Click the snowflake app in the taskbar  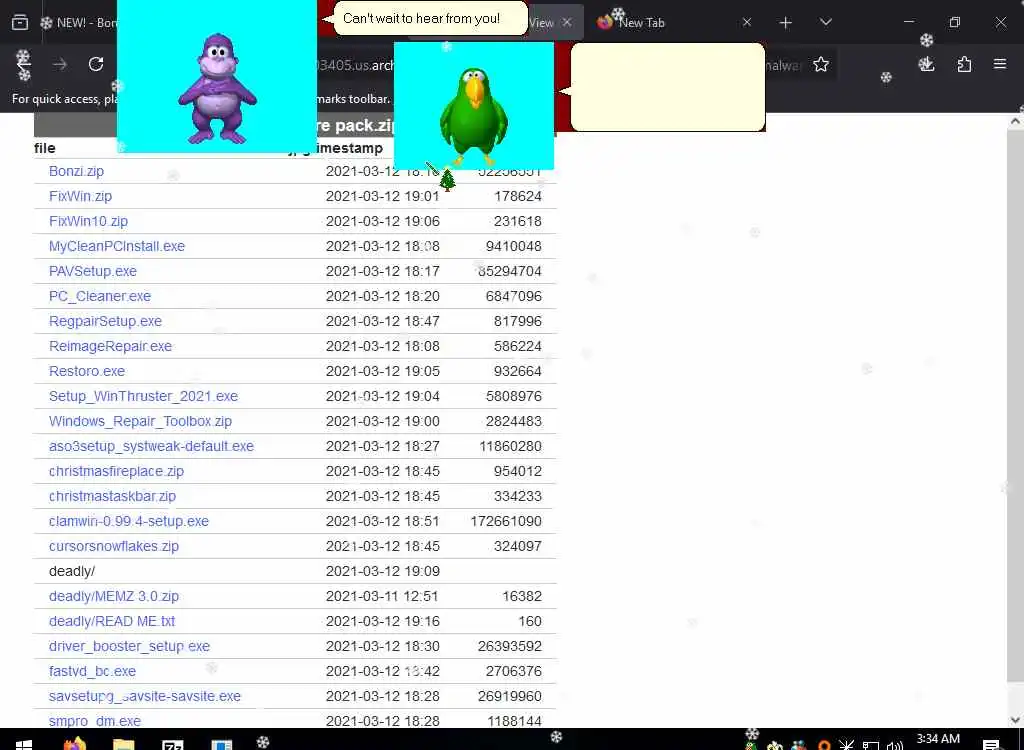coord(263,742)
